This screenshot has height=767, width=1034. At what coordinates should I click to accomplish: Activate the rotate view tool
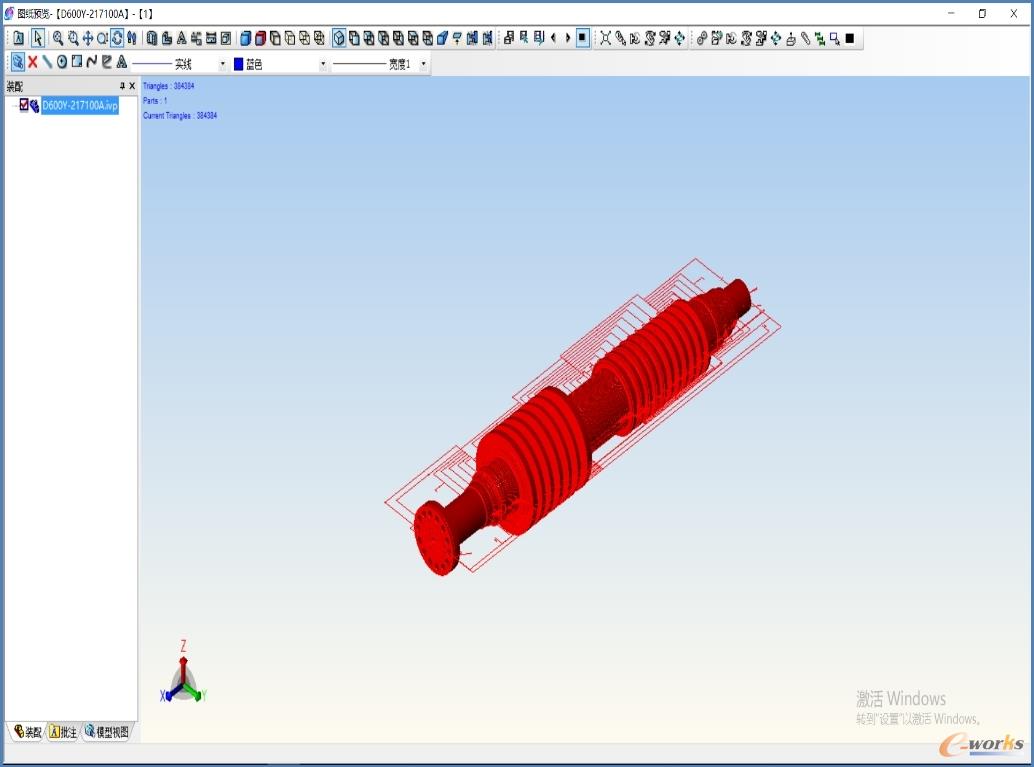point(117,38)
